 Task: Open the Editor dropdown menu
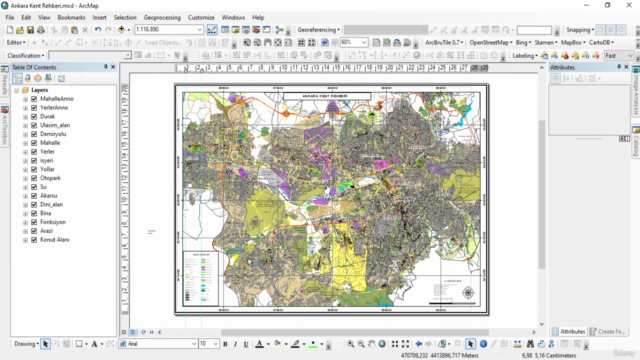coord(16,42)
